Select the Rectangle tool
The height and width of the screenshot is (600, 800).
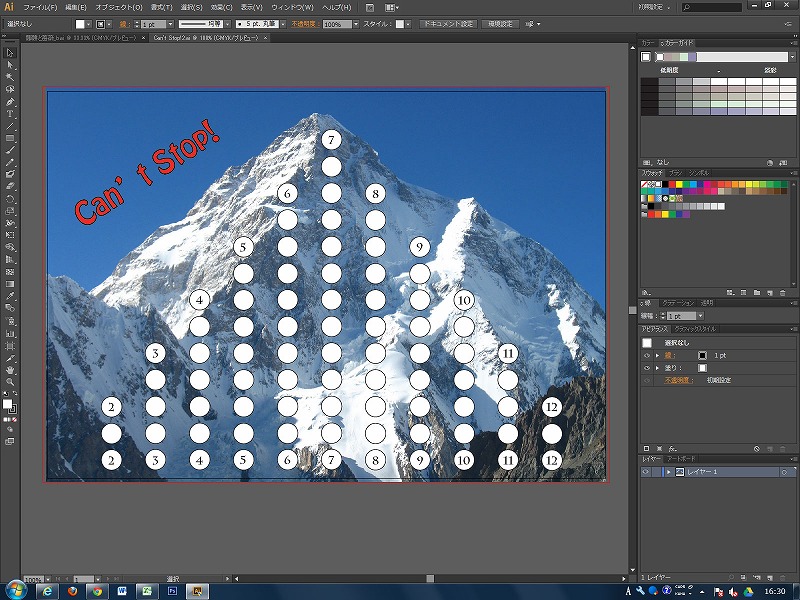coord(10,138)
